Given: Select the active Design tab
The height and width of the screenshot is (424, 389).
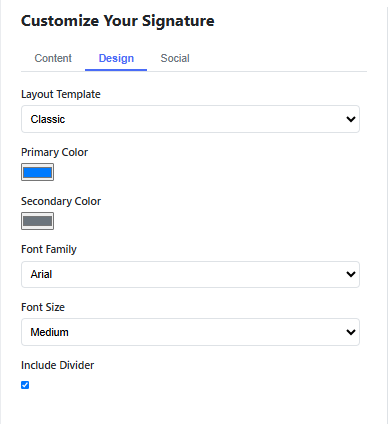Looking at the screenshot, I should 116,58.
